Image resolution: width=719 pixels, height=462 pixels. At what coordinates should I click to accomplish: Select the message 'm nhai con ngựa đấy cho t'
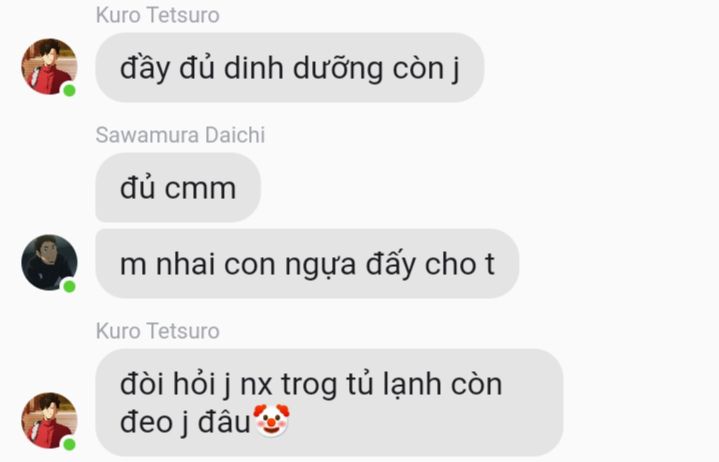(307, 264)
